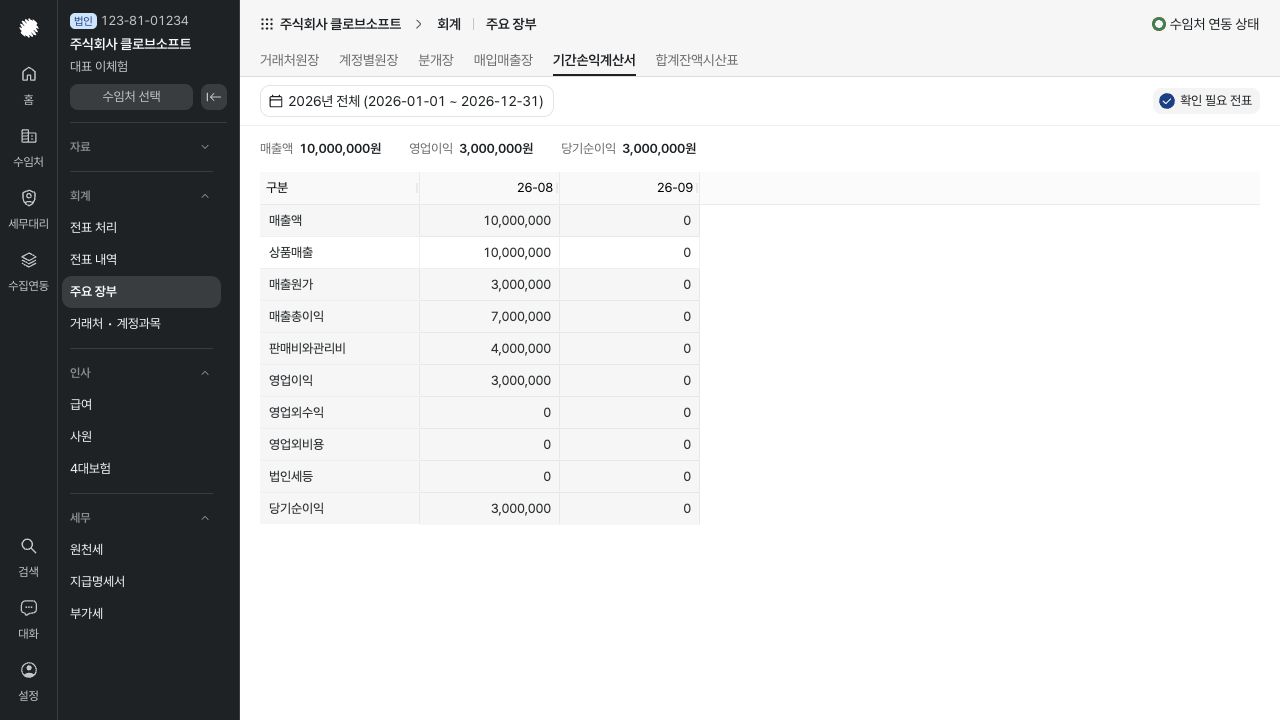This screenshot has width=1280, height=720.
Task: Collapse the 인사 section
Action: [141, 373]
